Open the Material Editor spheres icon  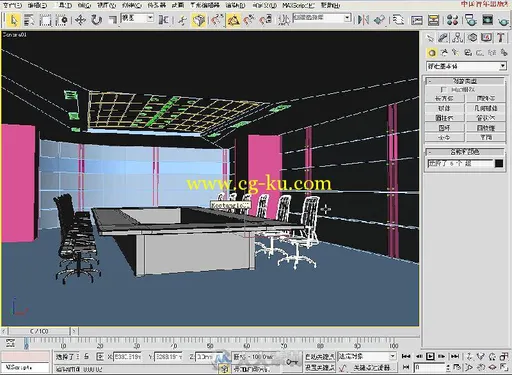click(452, 20)
